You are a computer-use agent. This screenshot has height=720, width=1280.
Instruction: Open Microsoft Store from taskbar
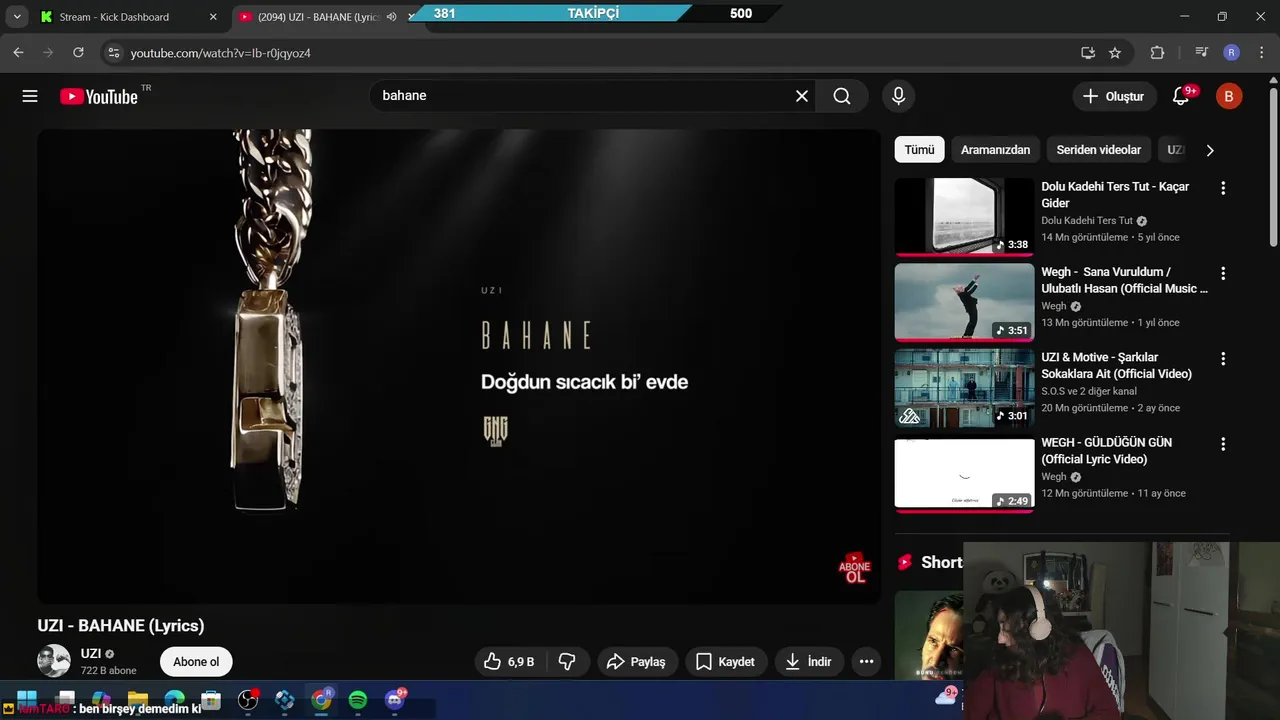(211, 700)
